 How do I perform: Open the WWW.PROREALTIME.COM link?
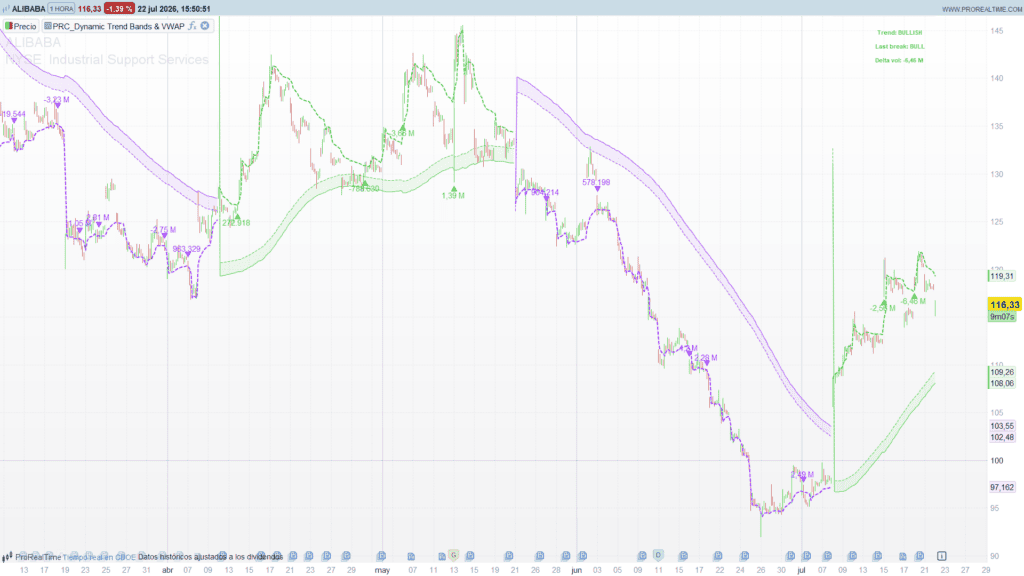(982, 9)
